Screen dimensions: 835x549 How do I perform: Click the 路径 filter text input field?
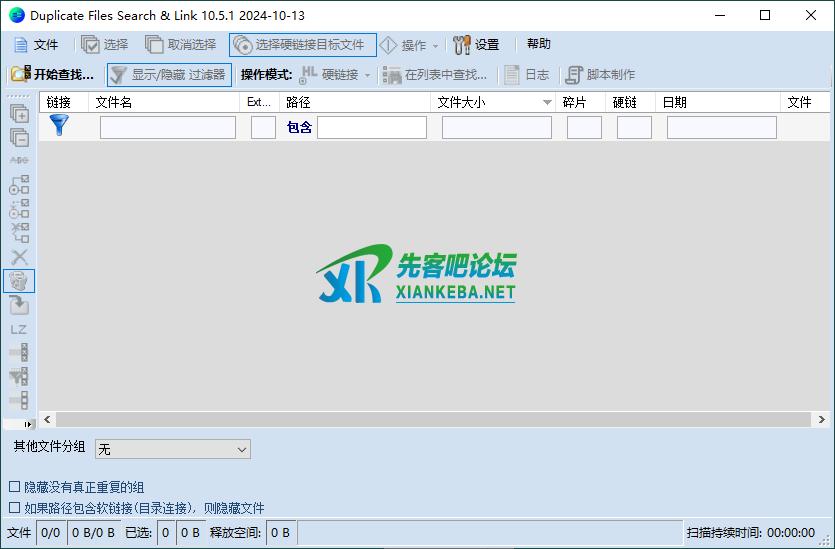tap(371, 128)
